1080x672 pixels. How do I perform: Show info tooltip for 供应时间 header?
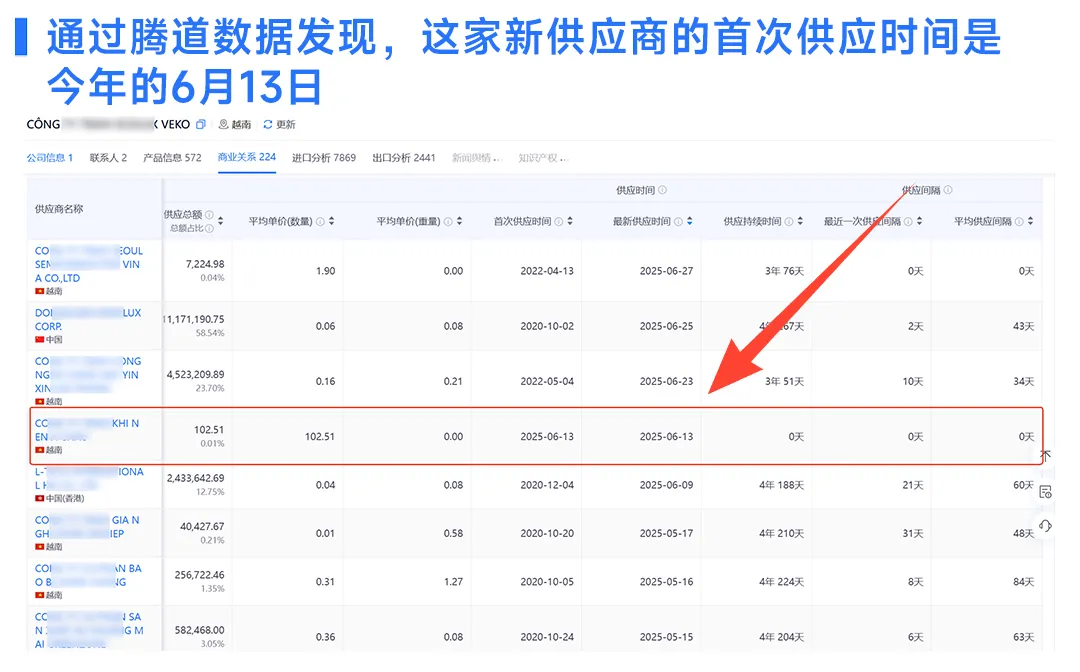tap(662, 190)
